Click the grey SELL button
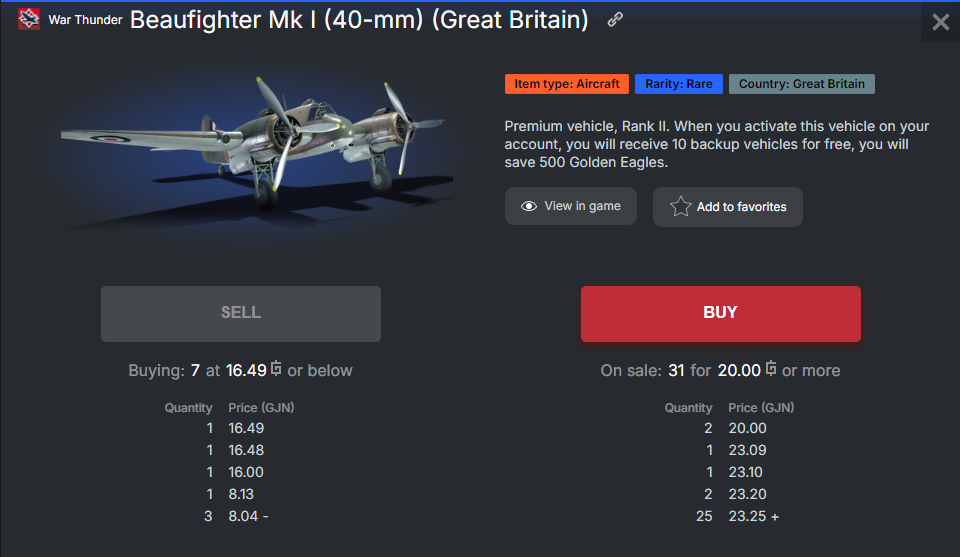 tap(241, 313)
